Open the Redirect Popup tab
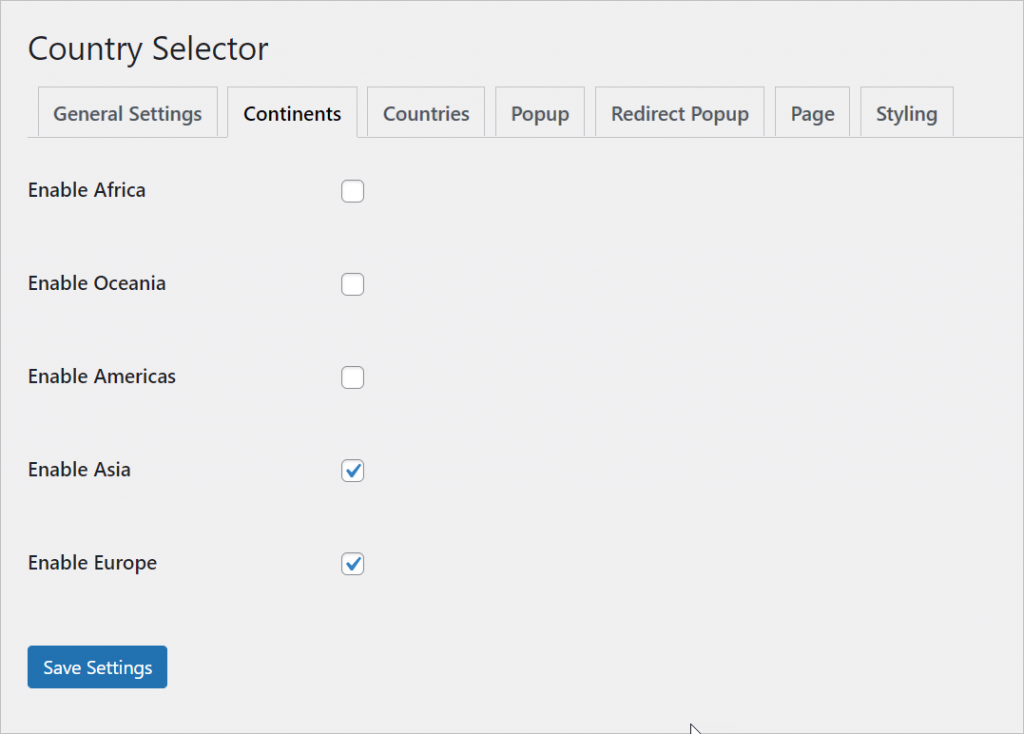The image size is (1024, 734). pos(679,113)
